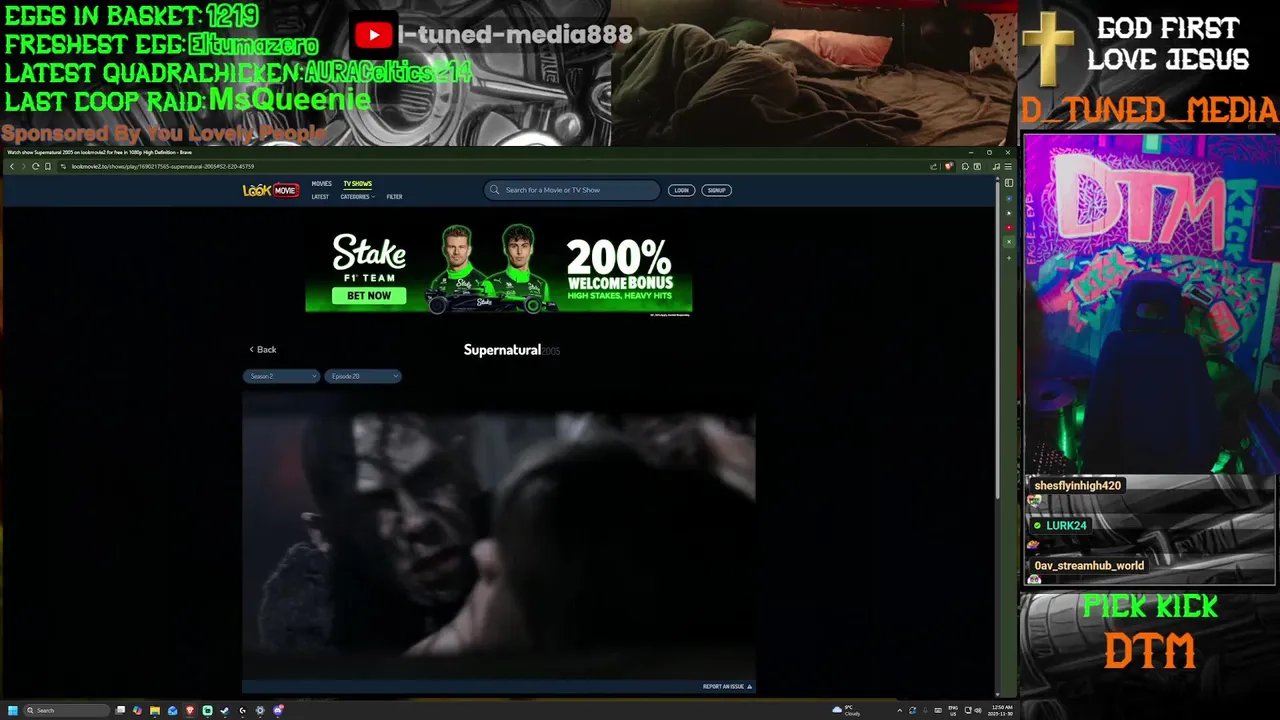
Task: Click the page vertical scrollbar
Action: [997, 340]
